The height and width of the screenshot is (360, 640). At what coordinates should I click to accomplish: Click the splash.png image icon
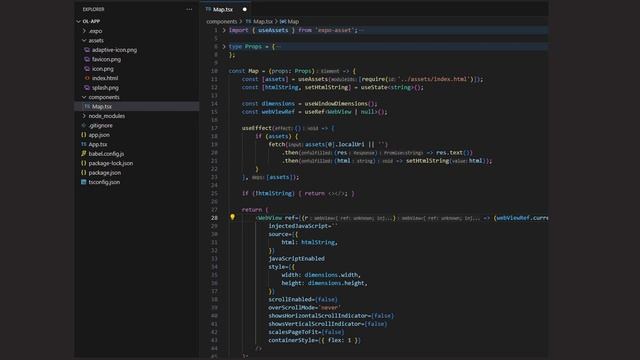click(x=87, y=87)
